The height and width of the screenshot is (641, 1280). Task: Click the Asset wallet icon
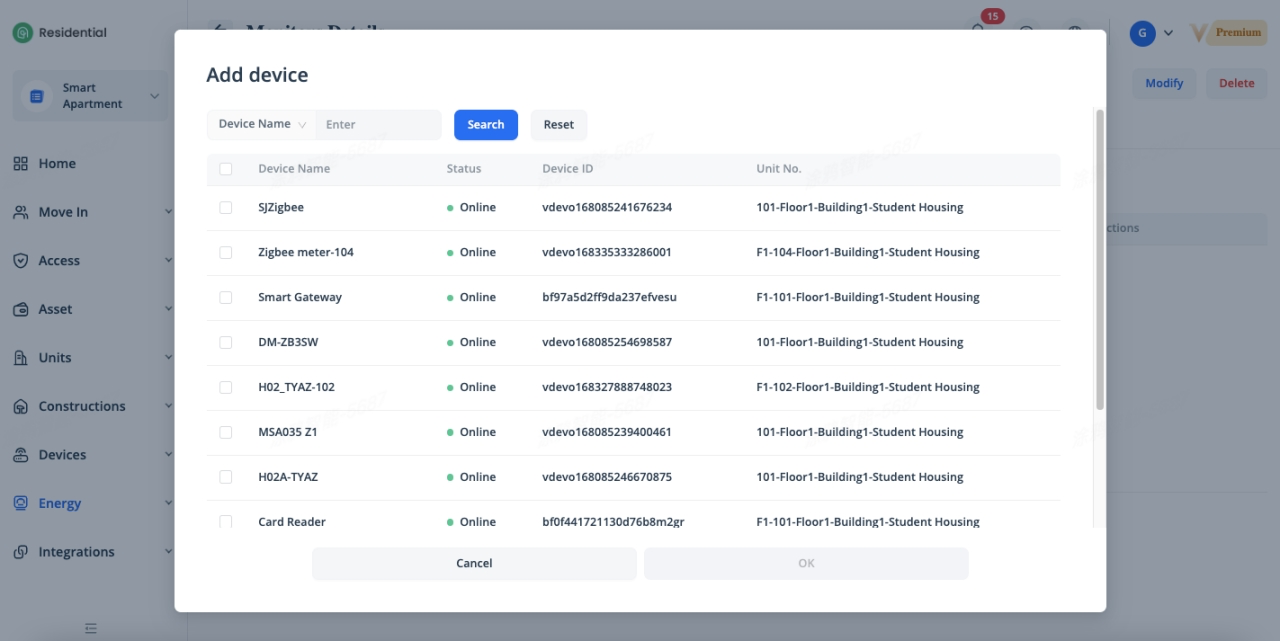point(21,310)
